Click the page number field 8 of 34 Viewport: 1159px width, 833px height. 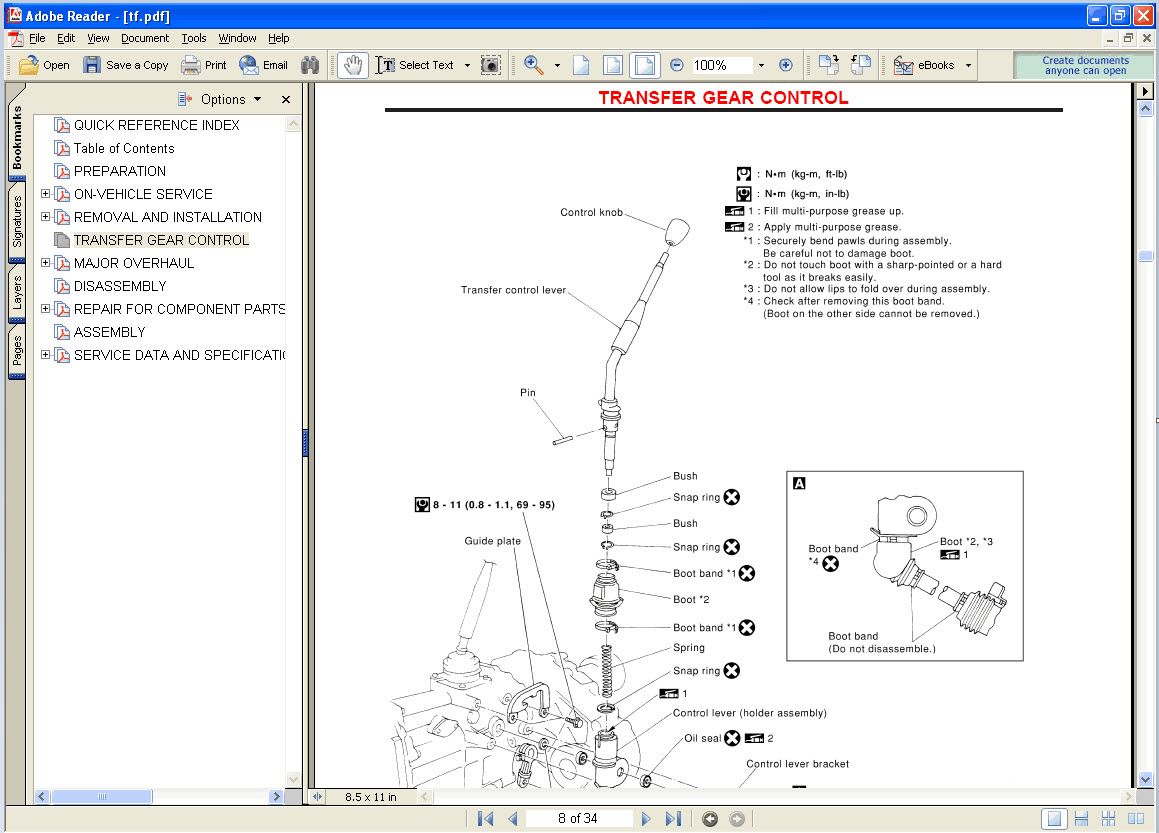pos(578,818)
